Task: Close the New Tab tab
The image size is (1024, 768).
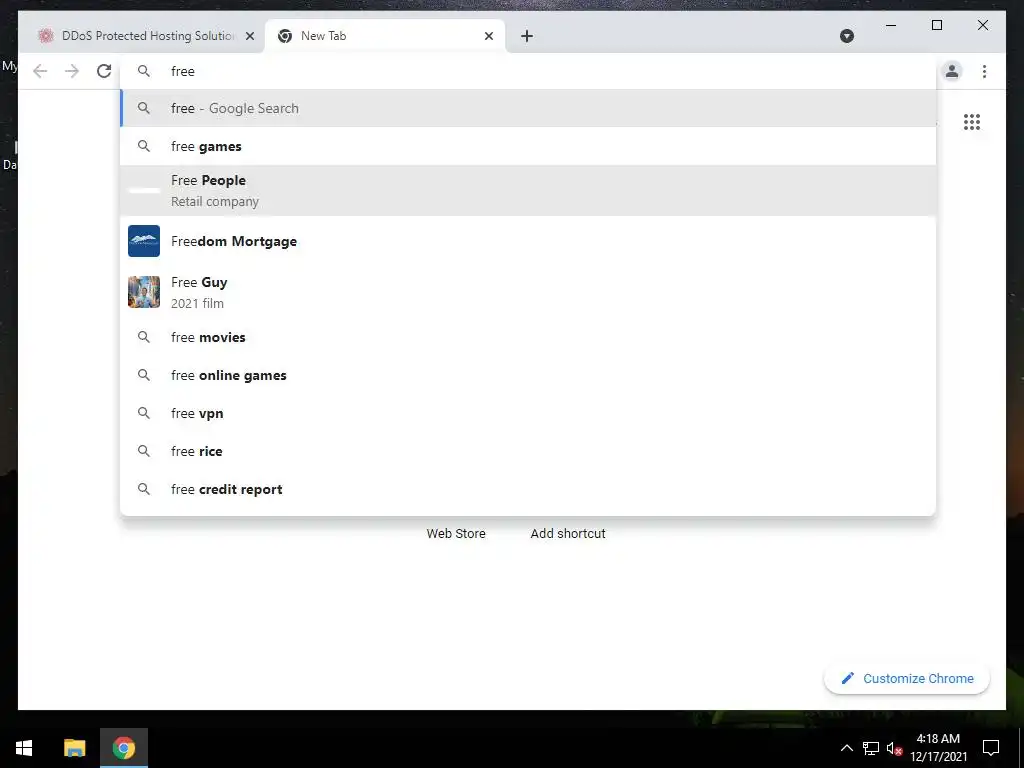Action: (488, 36)
